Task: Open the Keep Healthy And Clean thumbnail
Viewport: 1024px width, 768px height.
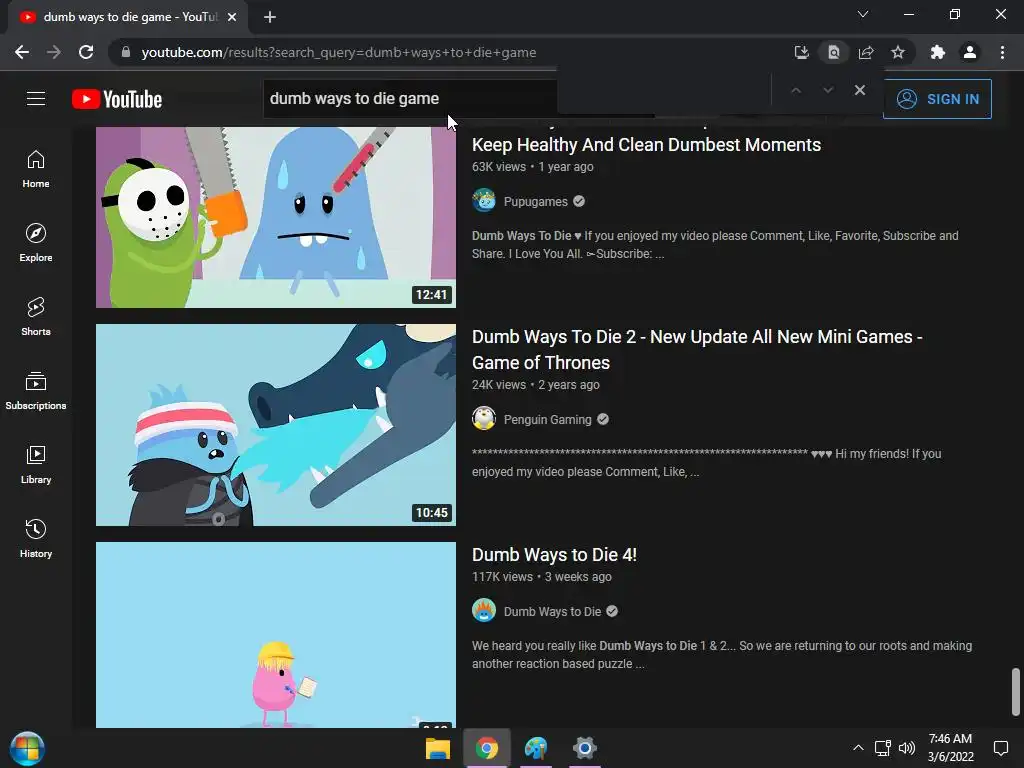Action: (276, 217)
